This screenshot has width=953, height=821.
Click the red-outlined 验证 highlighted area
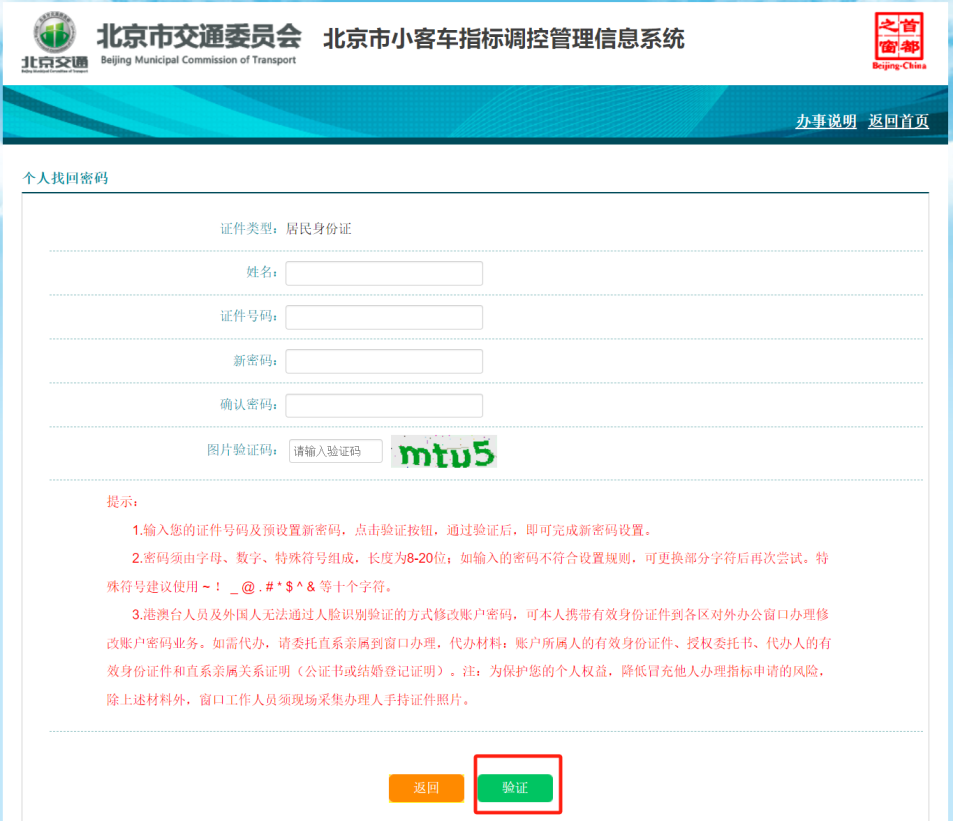[516, 788]
